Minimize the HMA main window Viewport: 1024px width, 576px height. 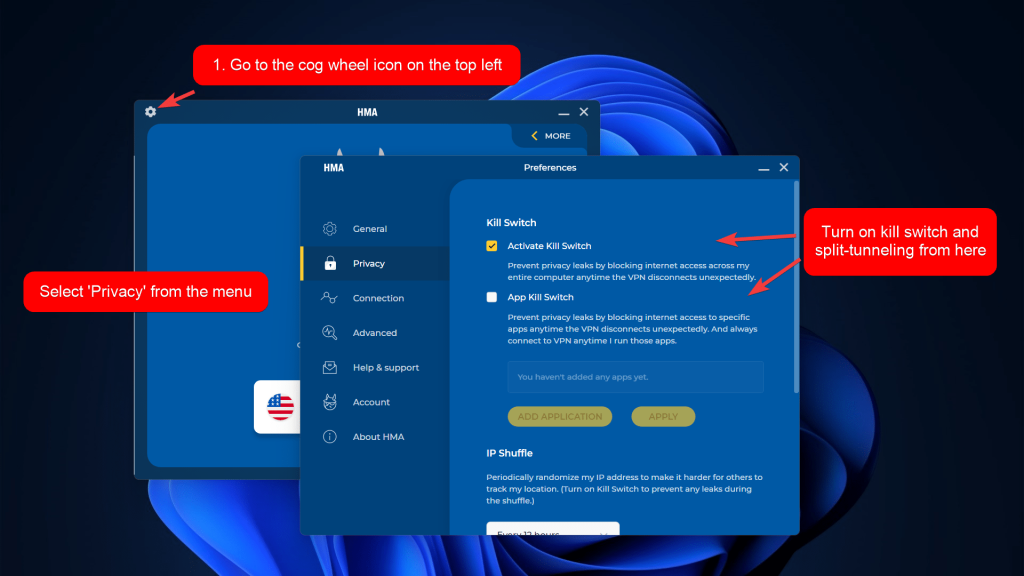point(564,113)
